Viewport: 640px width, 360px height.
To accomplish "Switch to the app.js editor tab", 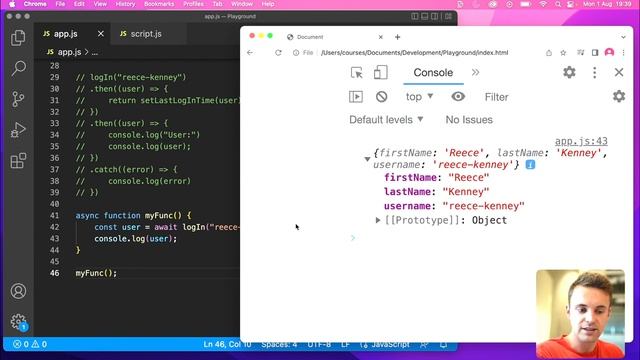I will [x=65, y=34].
